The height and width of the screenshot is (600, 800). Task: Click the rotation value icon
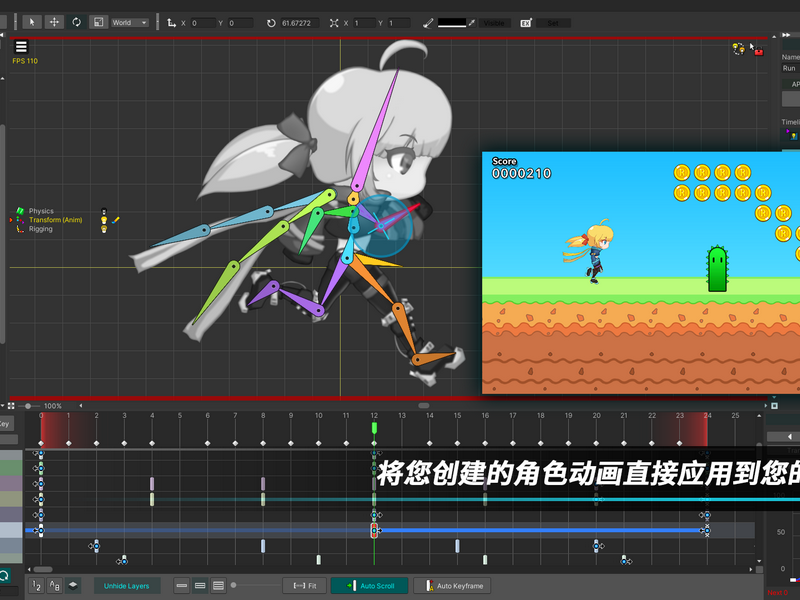(271, 23)
